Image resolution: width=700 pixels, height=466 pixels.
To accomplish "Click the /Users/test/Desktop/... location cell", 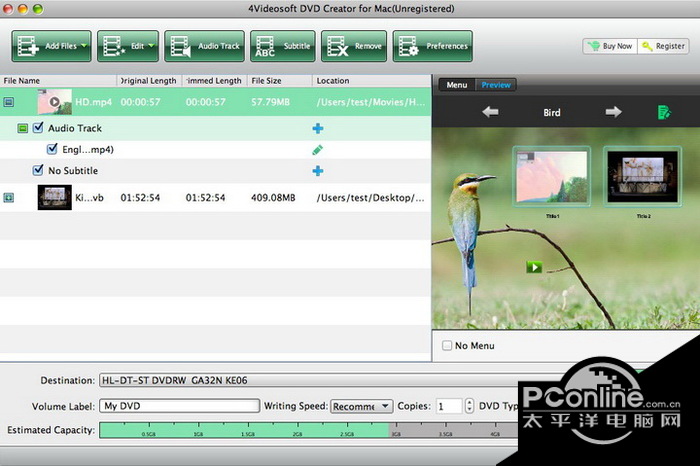I will (371, 197).
